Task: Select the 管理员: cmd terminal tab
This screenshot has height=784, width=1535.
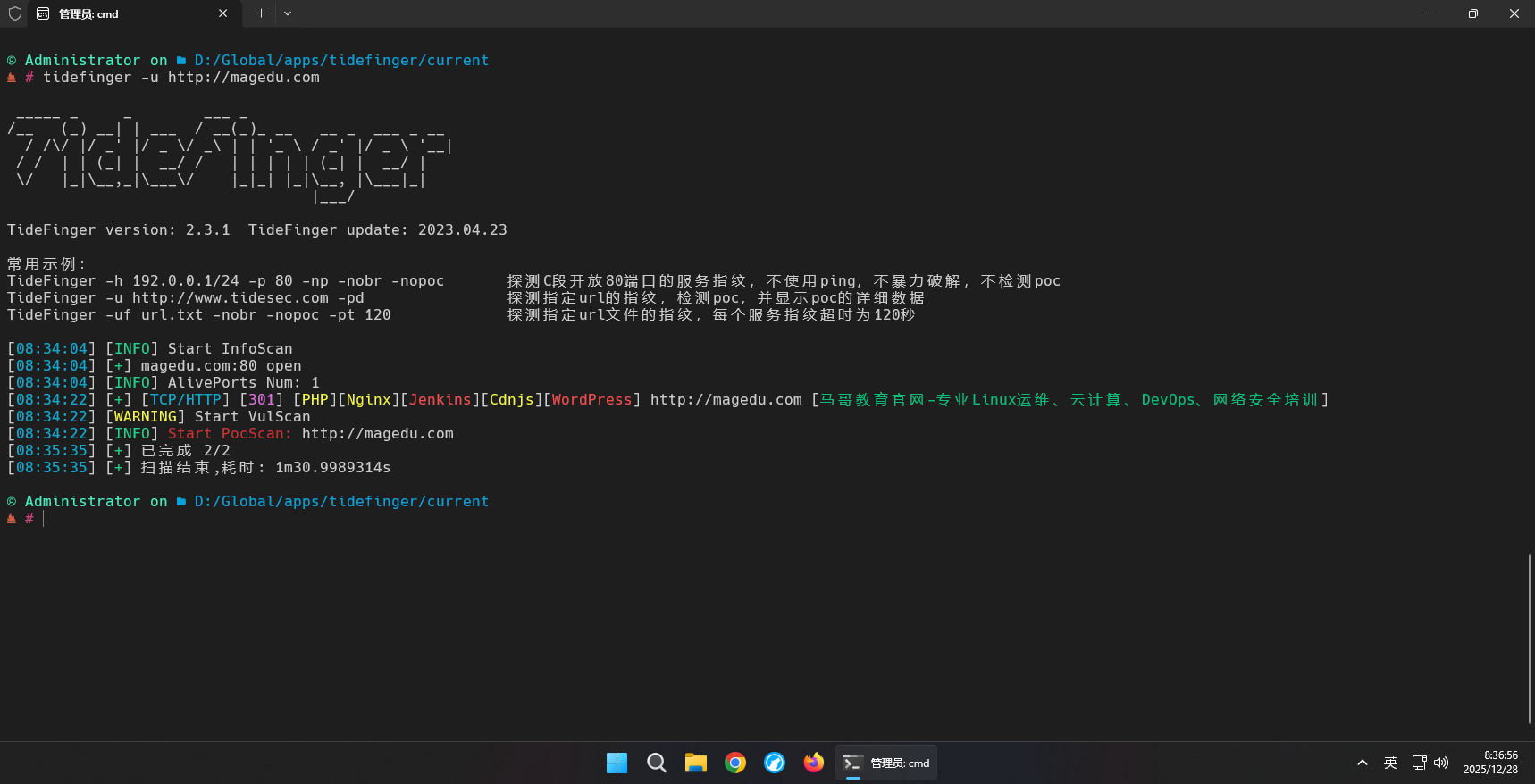Action: 134,13
